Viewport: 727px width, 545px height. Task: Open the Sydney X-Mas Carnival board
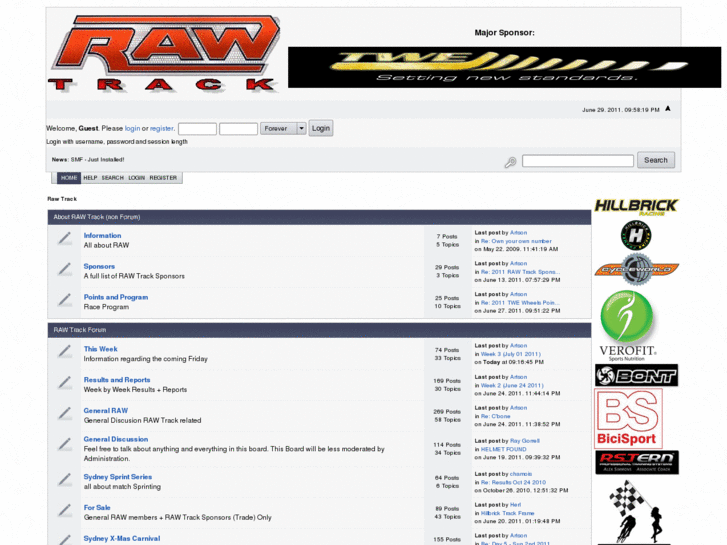(122, 539)
